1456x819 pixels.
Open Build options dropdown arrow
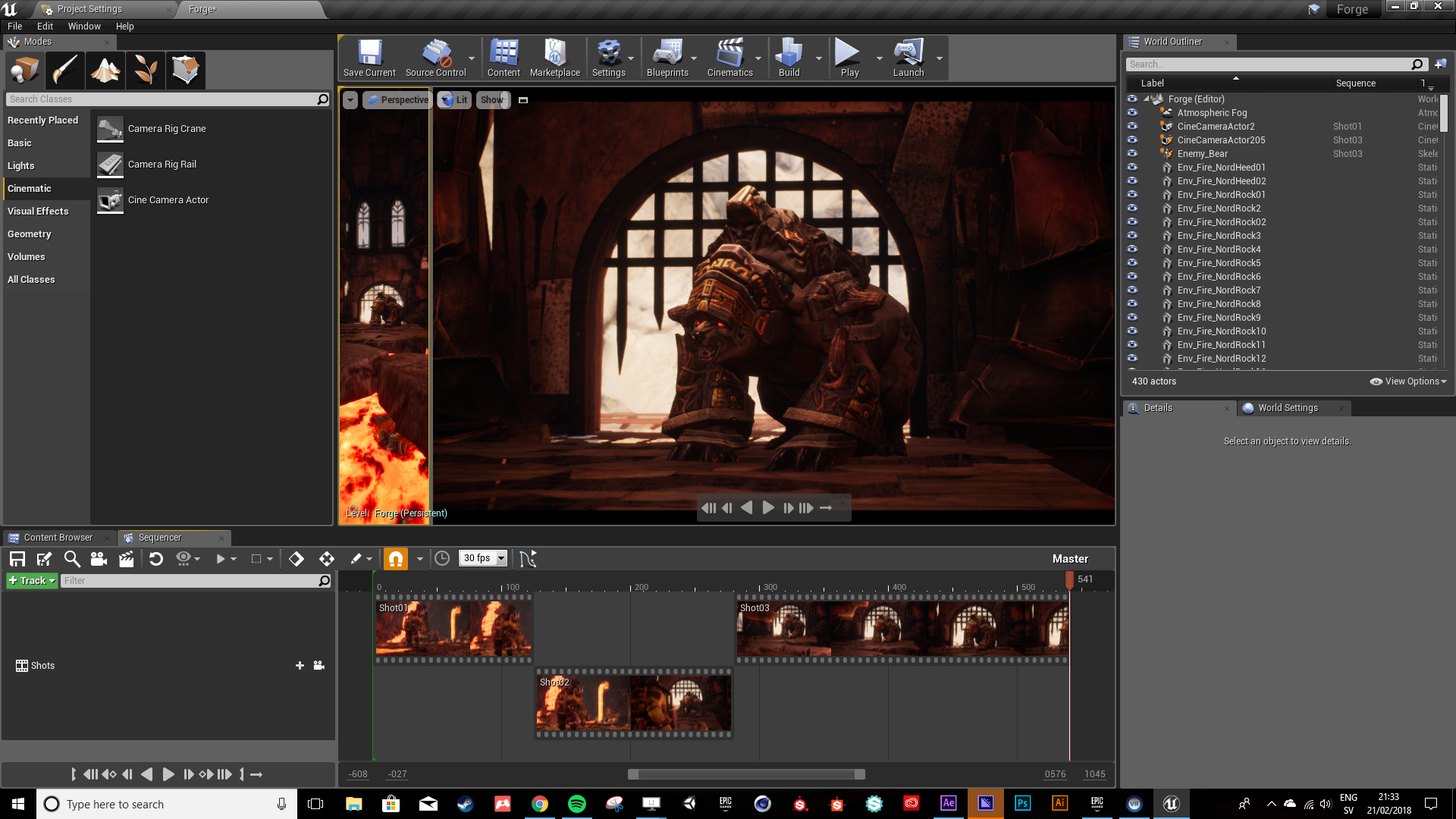coord(819,58)
